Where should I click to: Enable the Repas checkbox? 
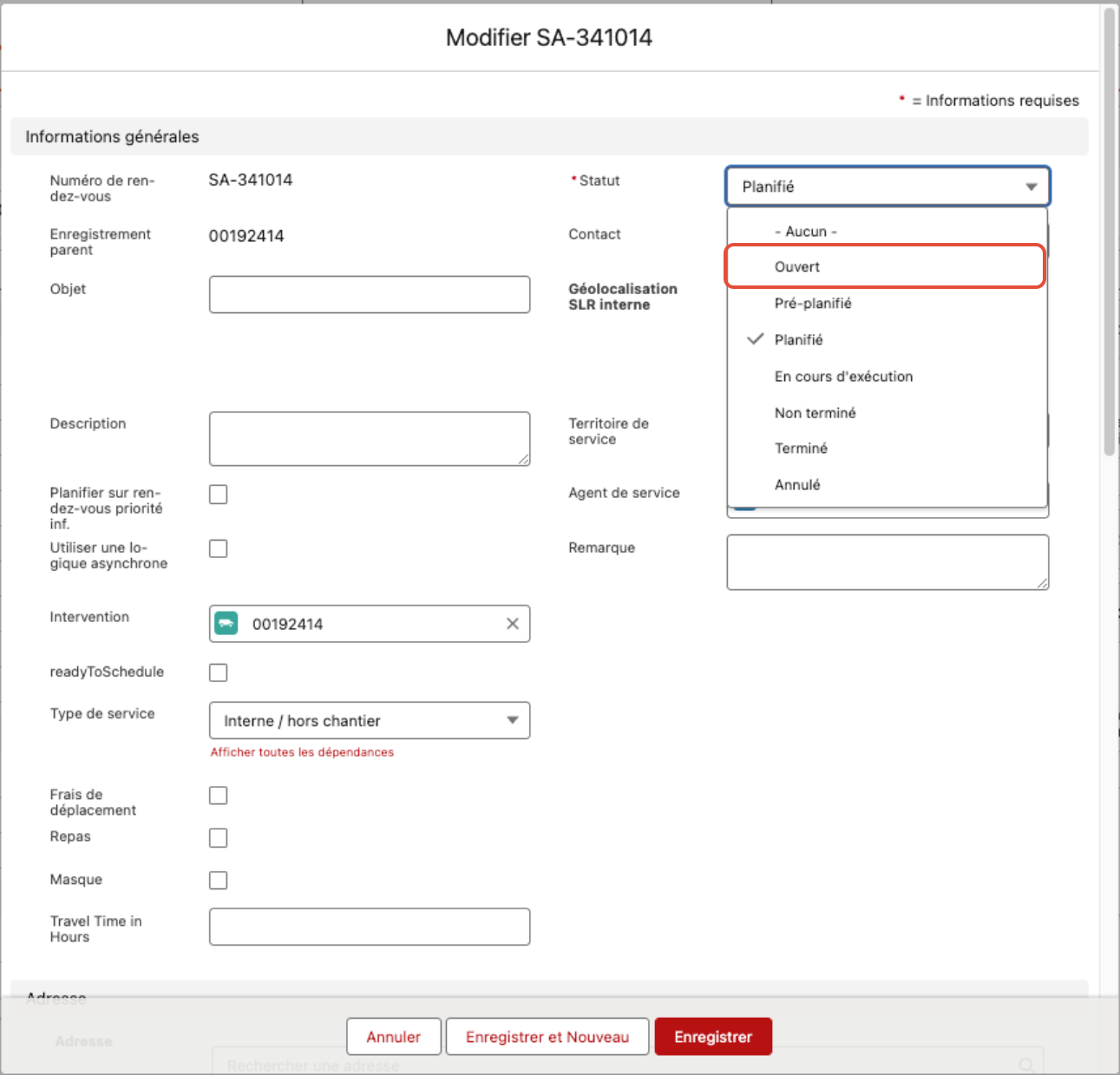219,838
